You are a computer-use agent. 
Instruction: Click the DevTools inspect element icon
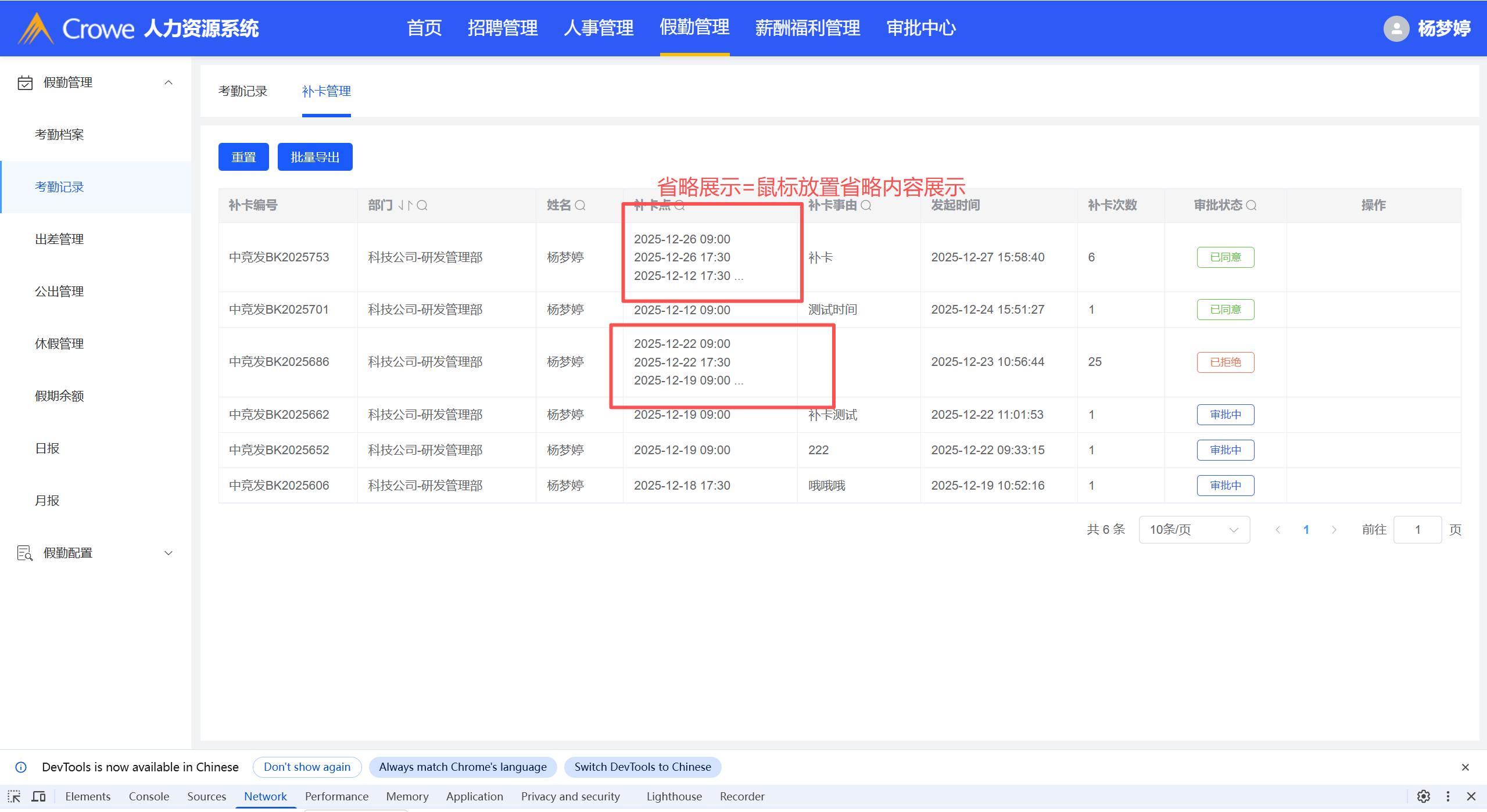(14, 796)
